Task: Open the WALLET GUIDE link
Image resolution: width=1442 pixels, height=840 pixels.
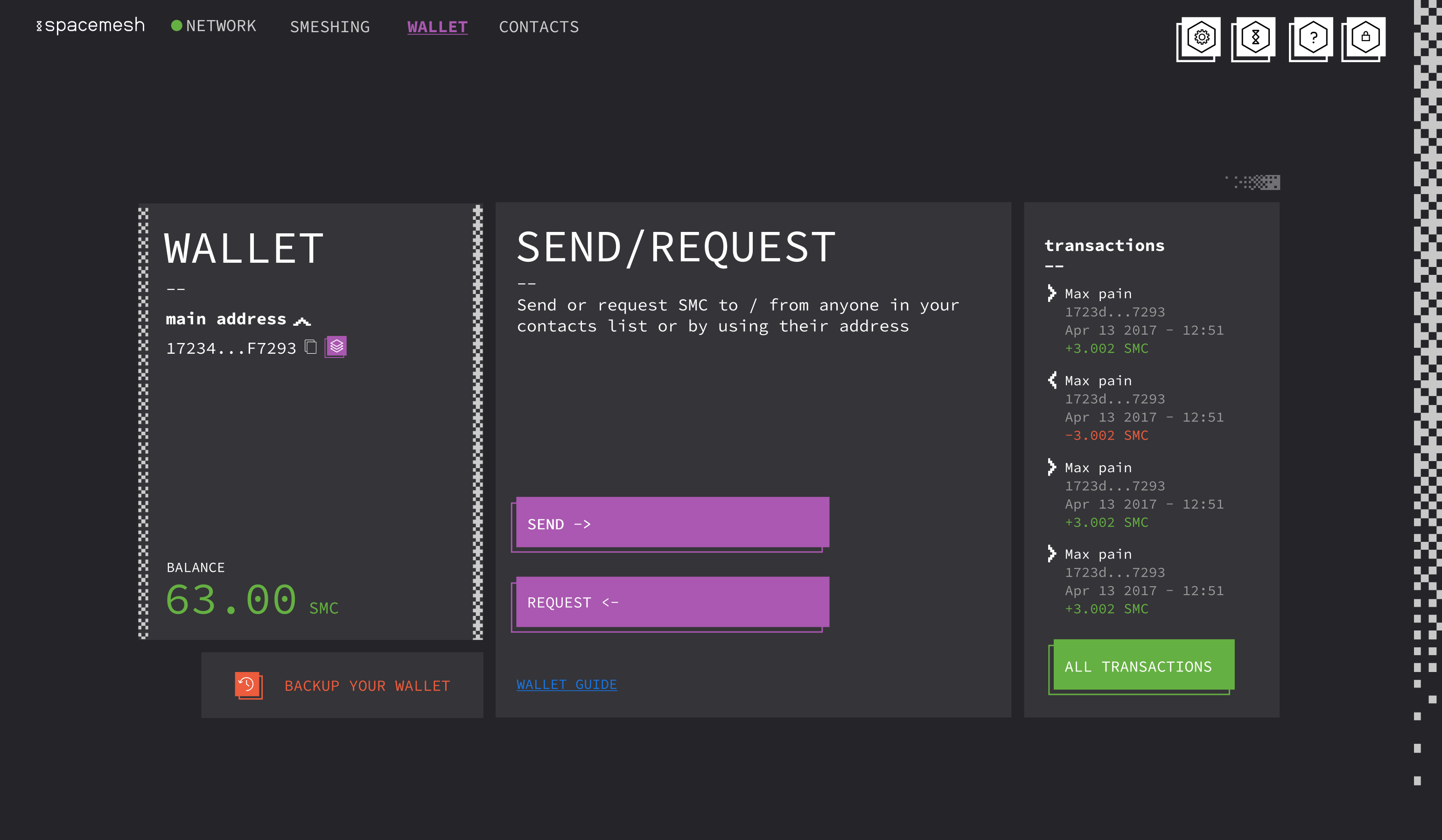Action: click(567, 684)
